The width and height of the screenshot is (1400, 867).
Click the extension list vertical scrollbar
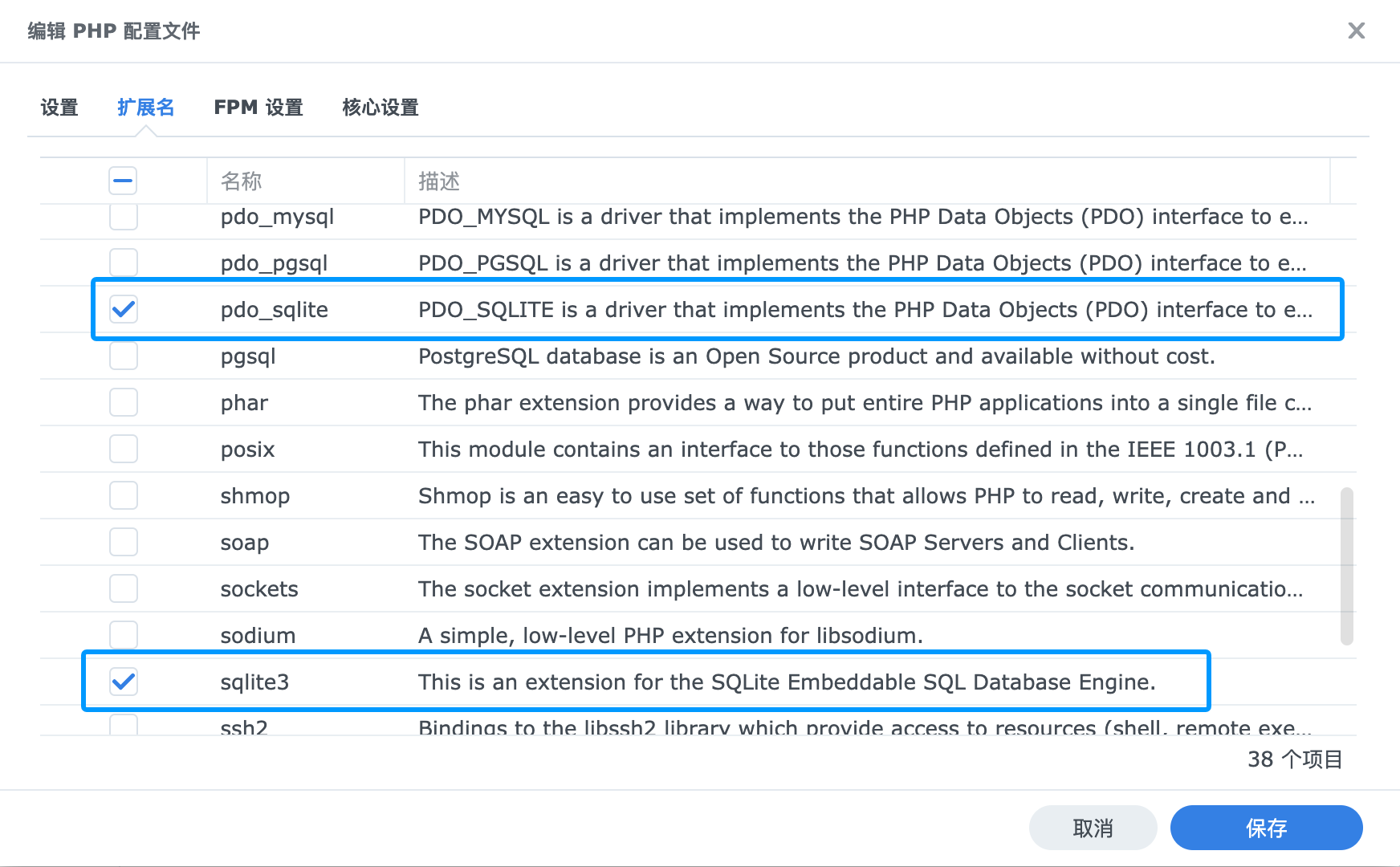click(x=1346, y=566)
